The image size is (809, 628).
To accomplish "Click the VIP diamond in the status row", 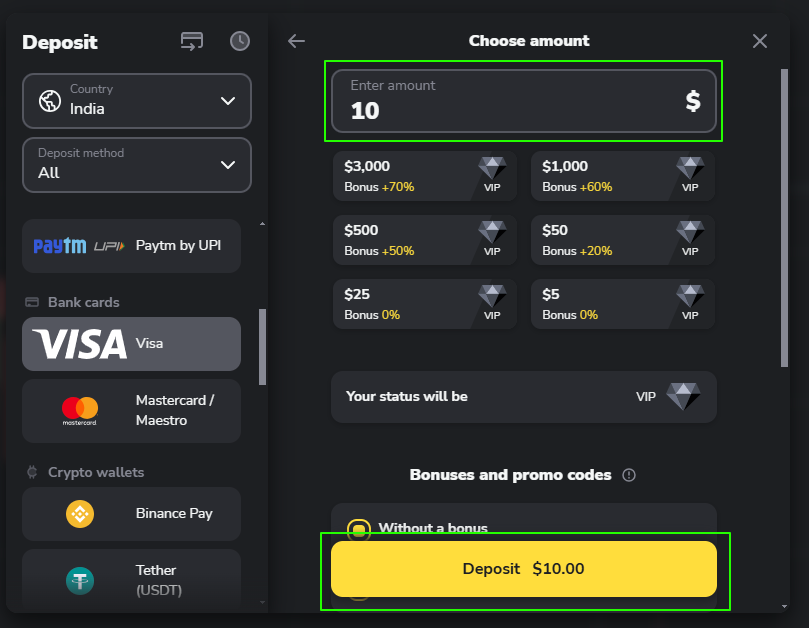I will coord(683,396).
